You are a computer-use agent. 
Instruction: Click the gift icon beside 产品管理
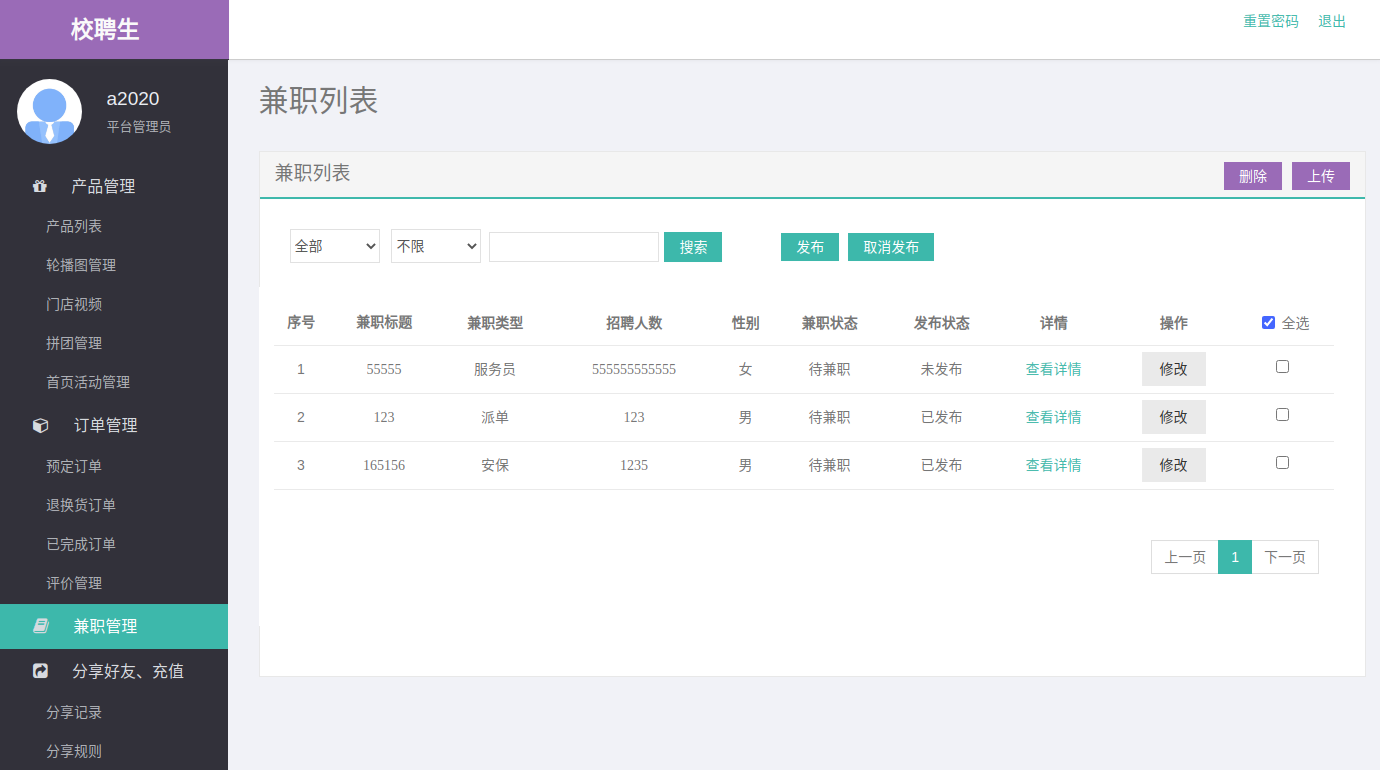click(40, 186)
